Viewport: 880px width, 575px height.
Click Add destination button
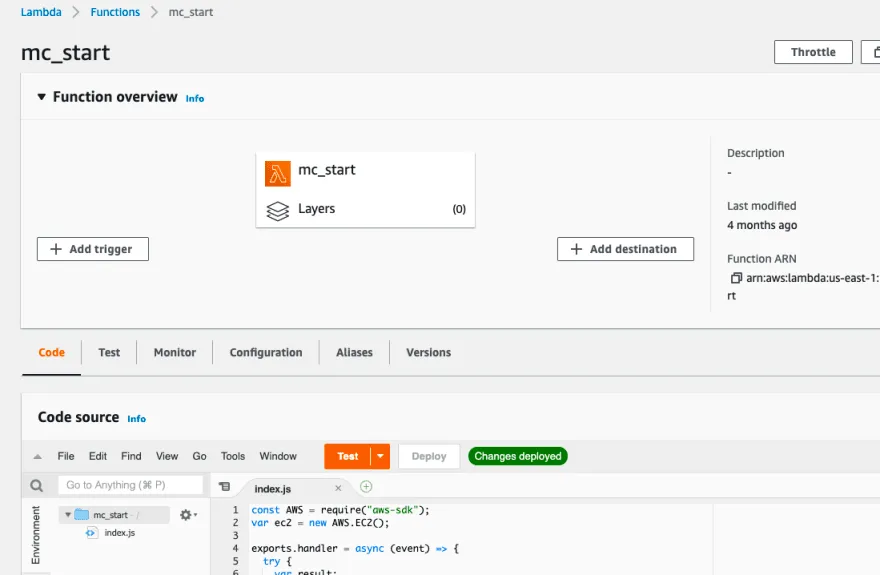point(625,249)
